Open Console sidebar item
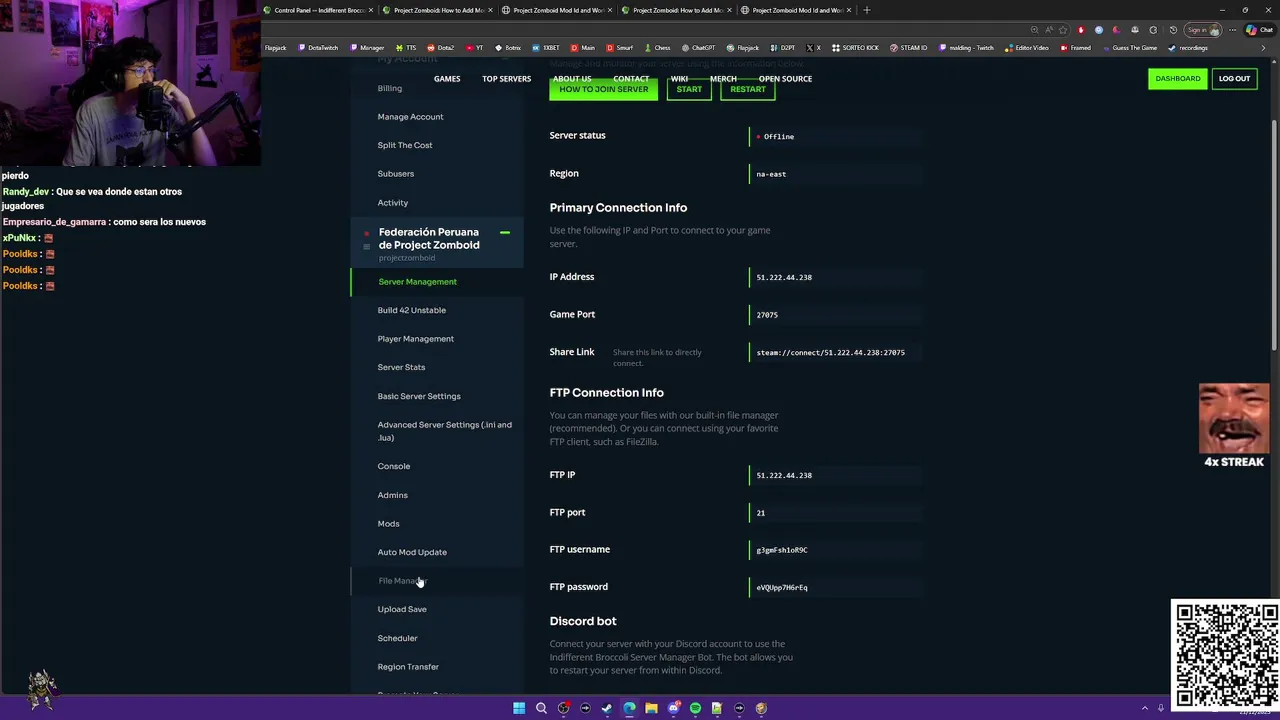The image size is (1280, 720). pyautogui.click(x=394, y=466)
